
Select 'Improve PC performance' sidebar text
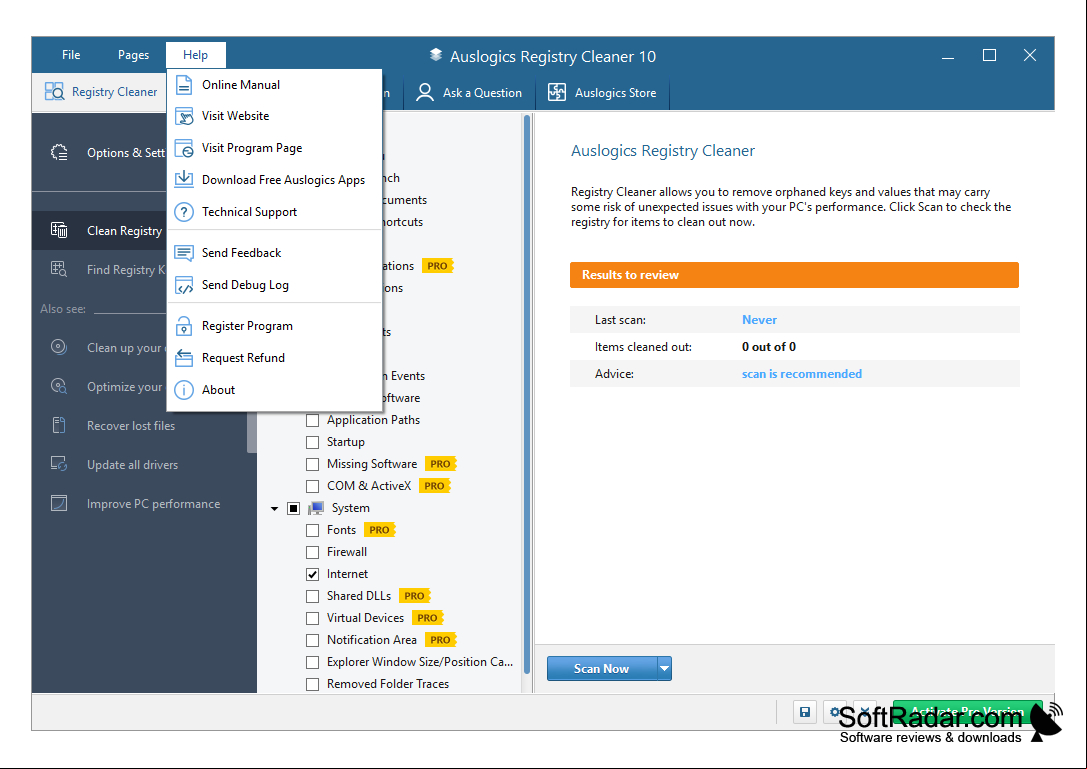point(153,504)
